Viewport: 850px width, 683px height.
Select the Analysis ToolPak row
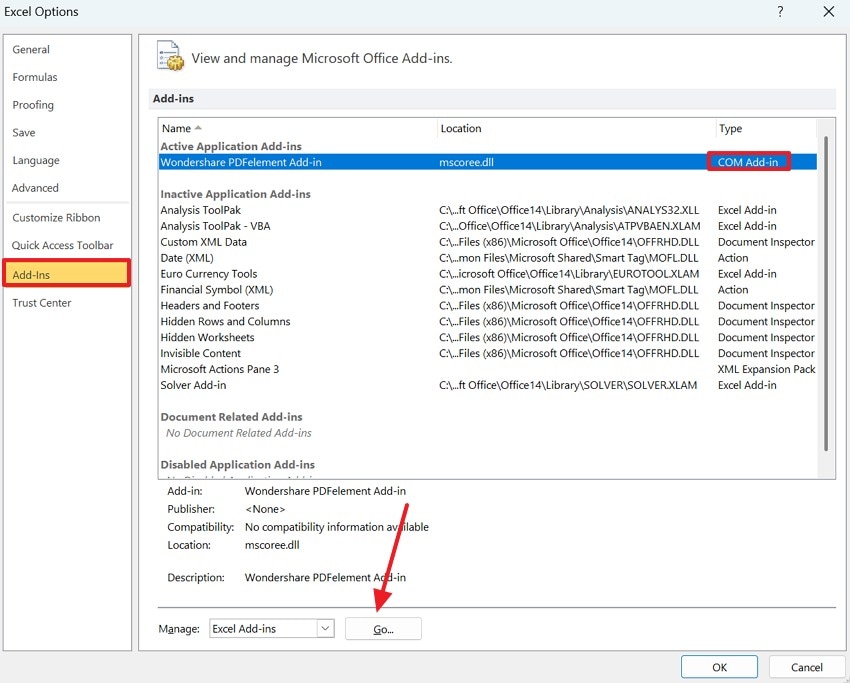coord(487,210)
